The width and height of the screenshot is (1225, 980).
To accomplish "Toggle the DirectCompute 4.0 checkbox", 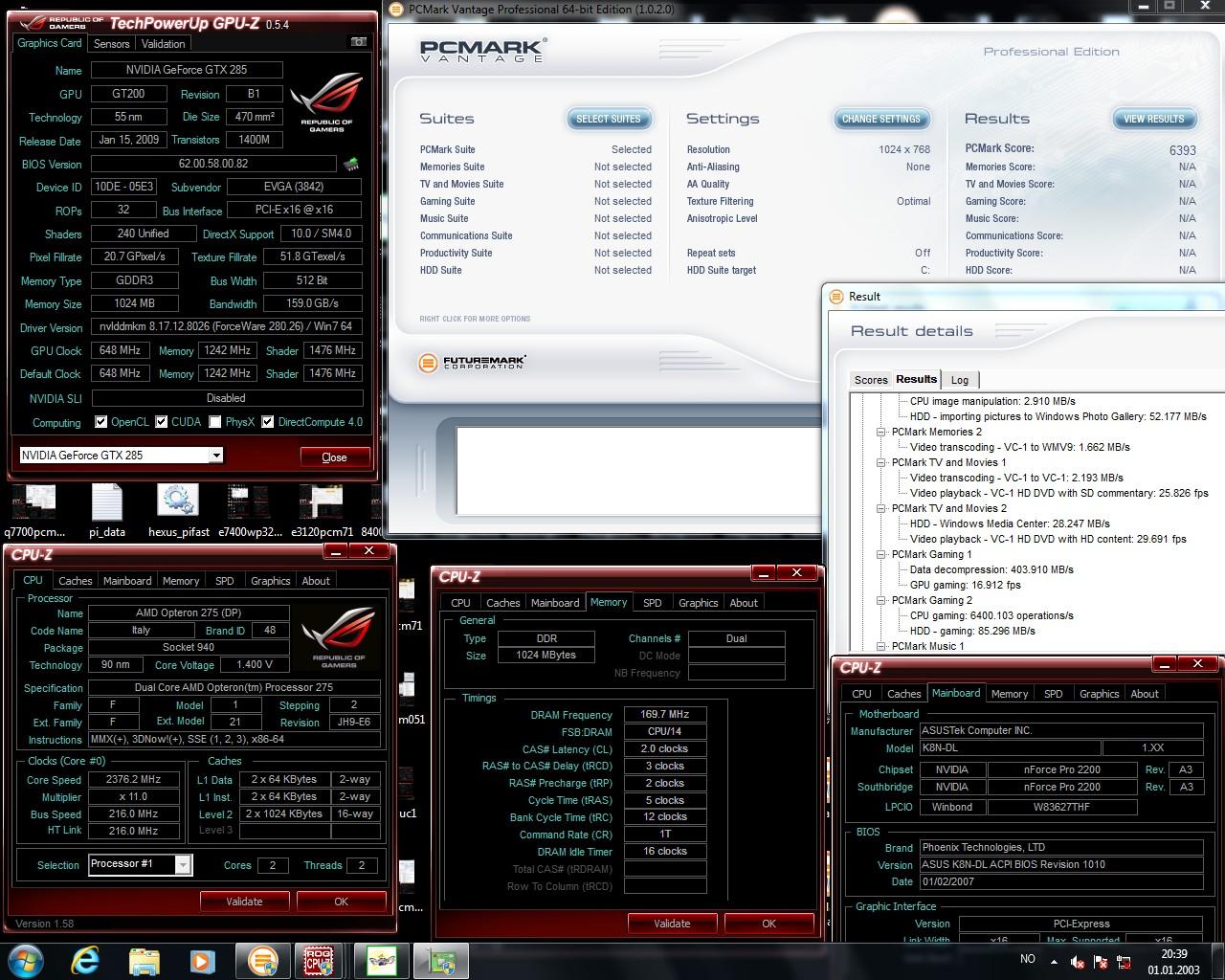I will 268,422.
